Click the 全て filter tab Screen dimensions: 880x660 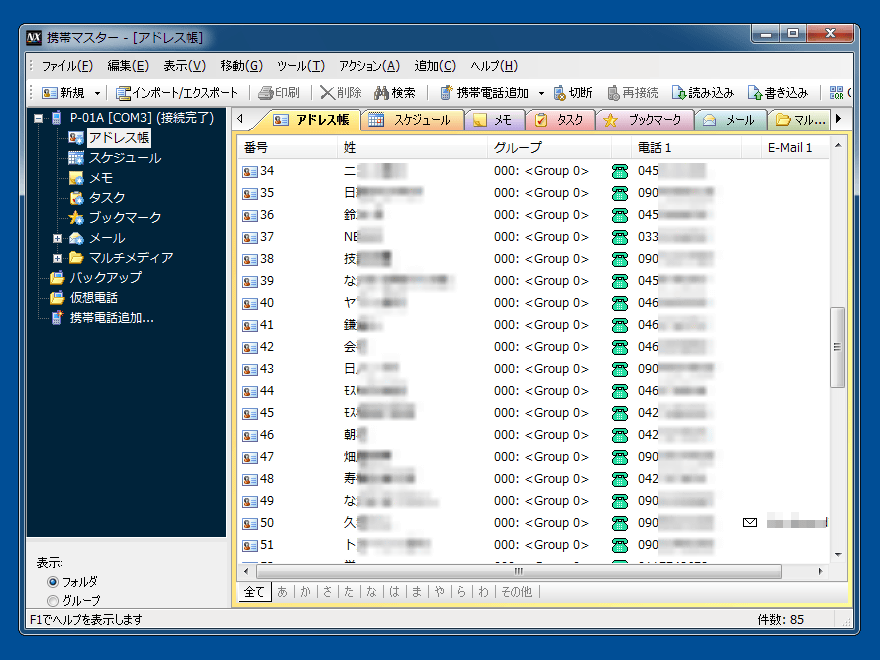[x=254, y=592]
